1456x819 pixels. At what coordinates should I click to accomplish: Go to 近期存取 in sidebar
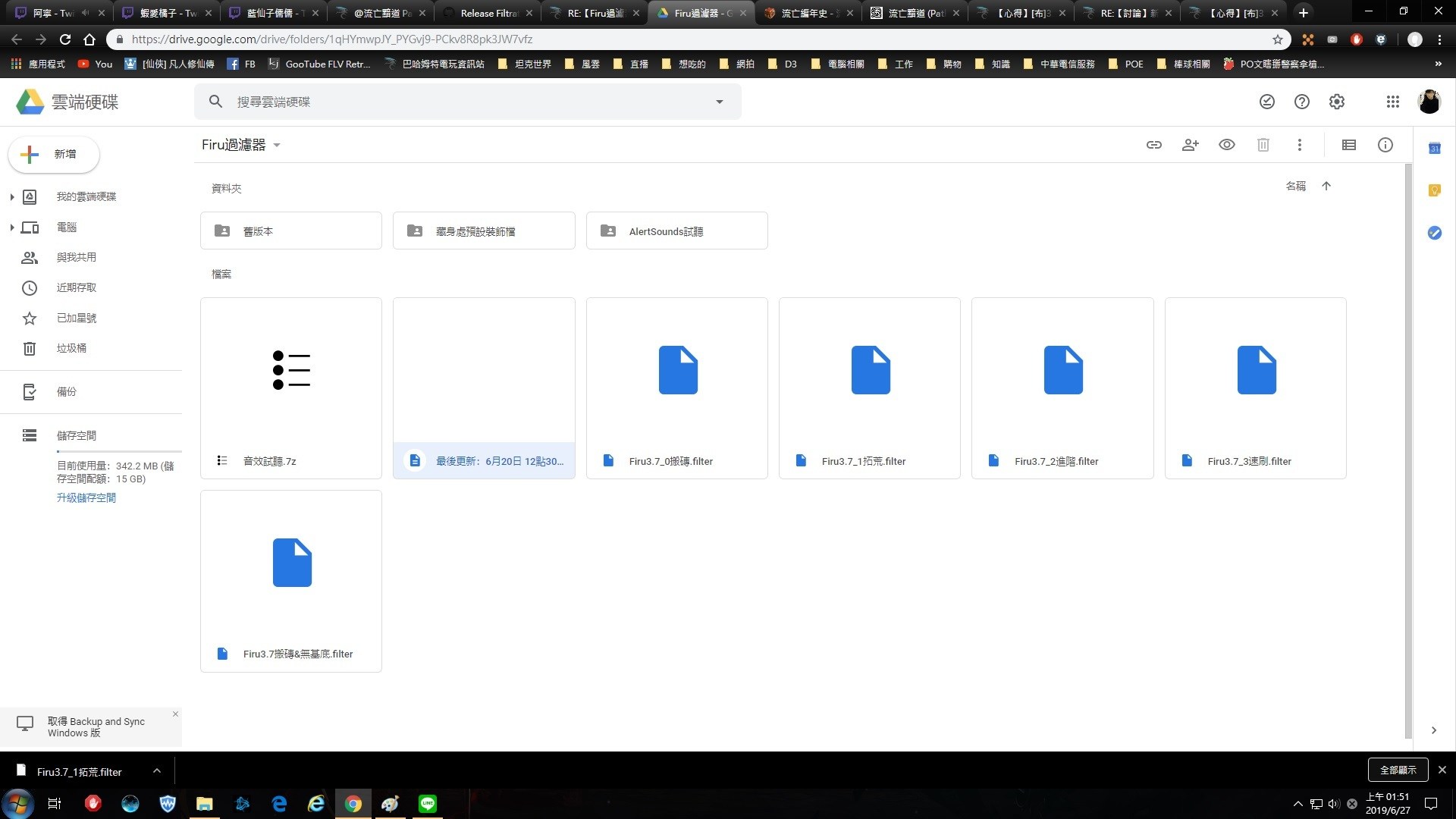(76, 287)
